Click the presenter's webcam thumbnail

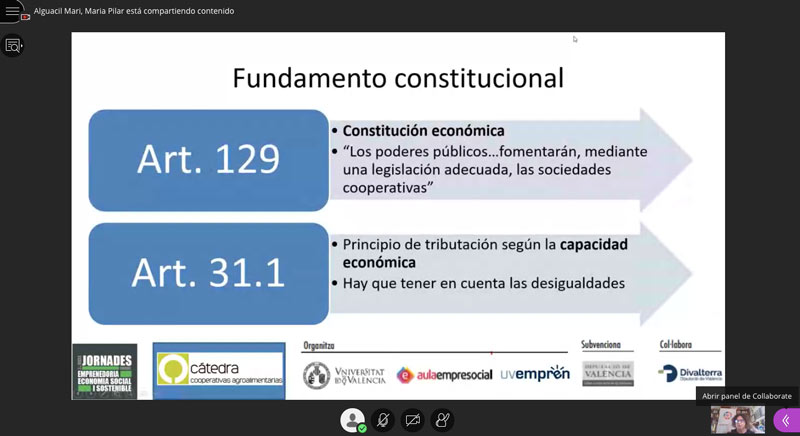pos(738,420)
